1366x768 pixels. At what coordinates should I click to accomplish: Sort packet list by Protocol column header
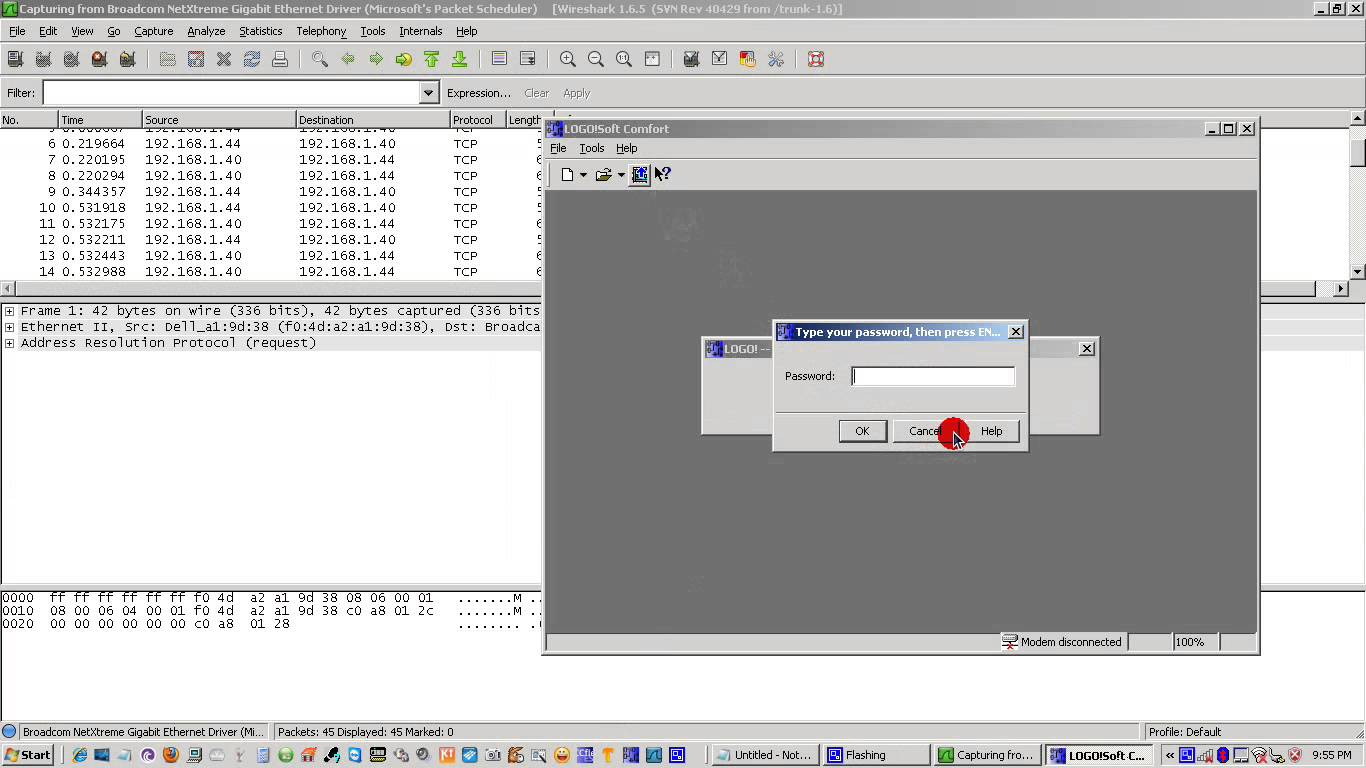[478, 120]
